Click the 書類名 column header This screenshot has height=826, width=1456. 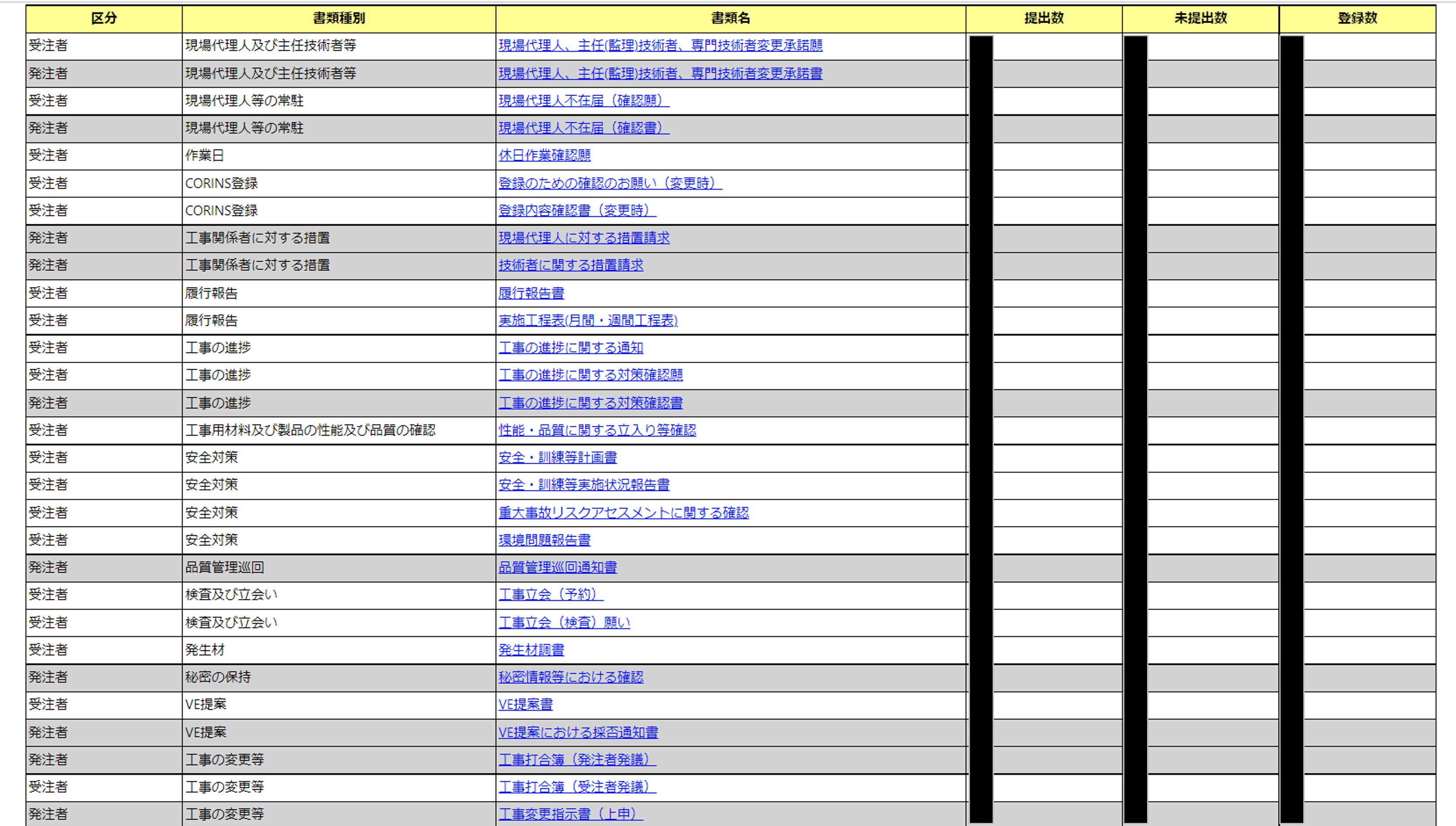(x=731, y=18)
